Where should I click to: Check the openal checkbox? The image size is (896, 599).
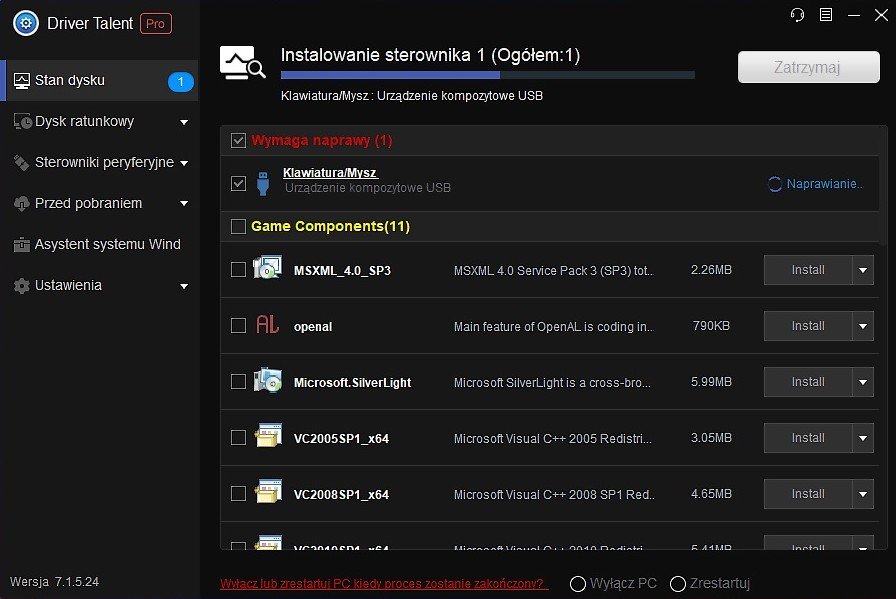click(x=238, y=326)
